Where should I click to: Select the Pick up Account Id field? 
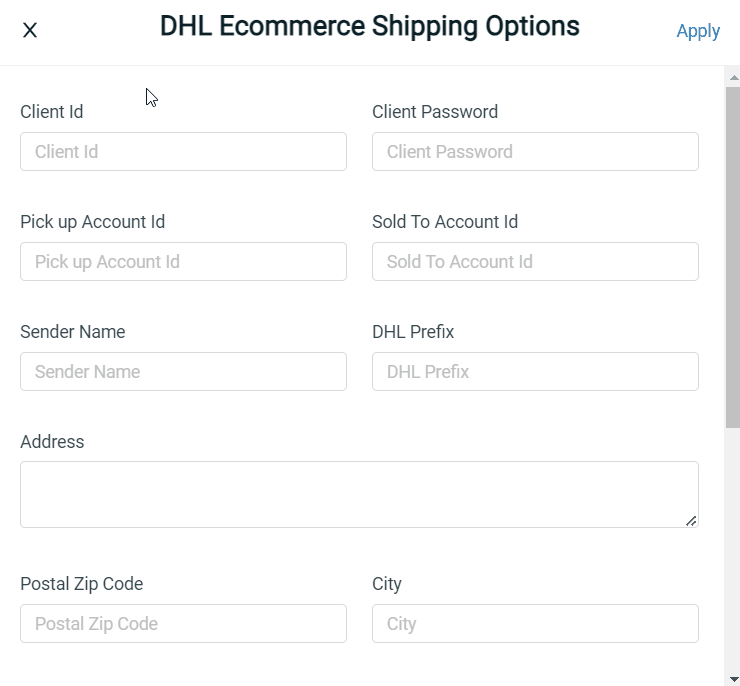[x=183, y=262]
